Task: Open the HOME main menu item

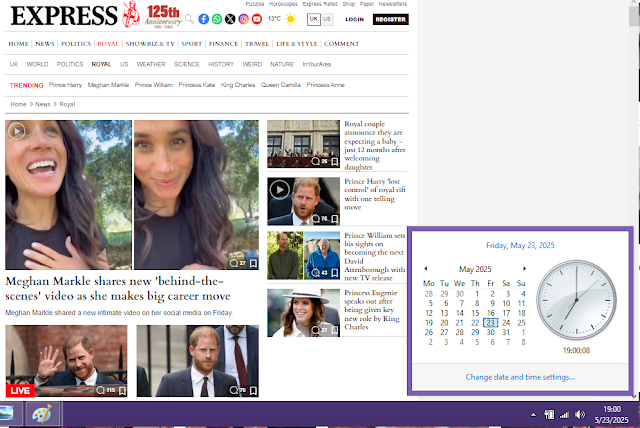Action: 18,44
